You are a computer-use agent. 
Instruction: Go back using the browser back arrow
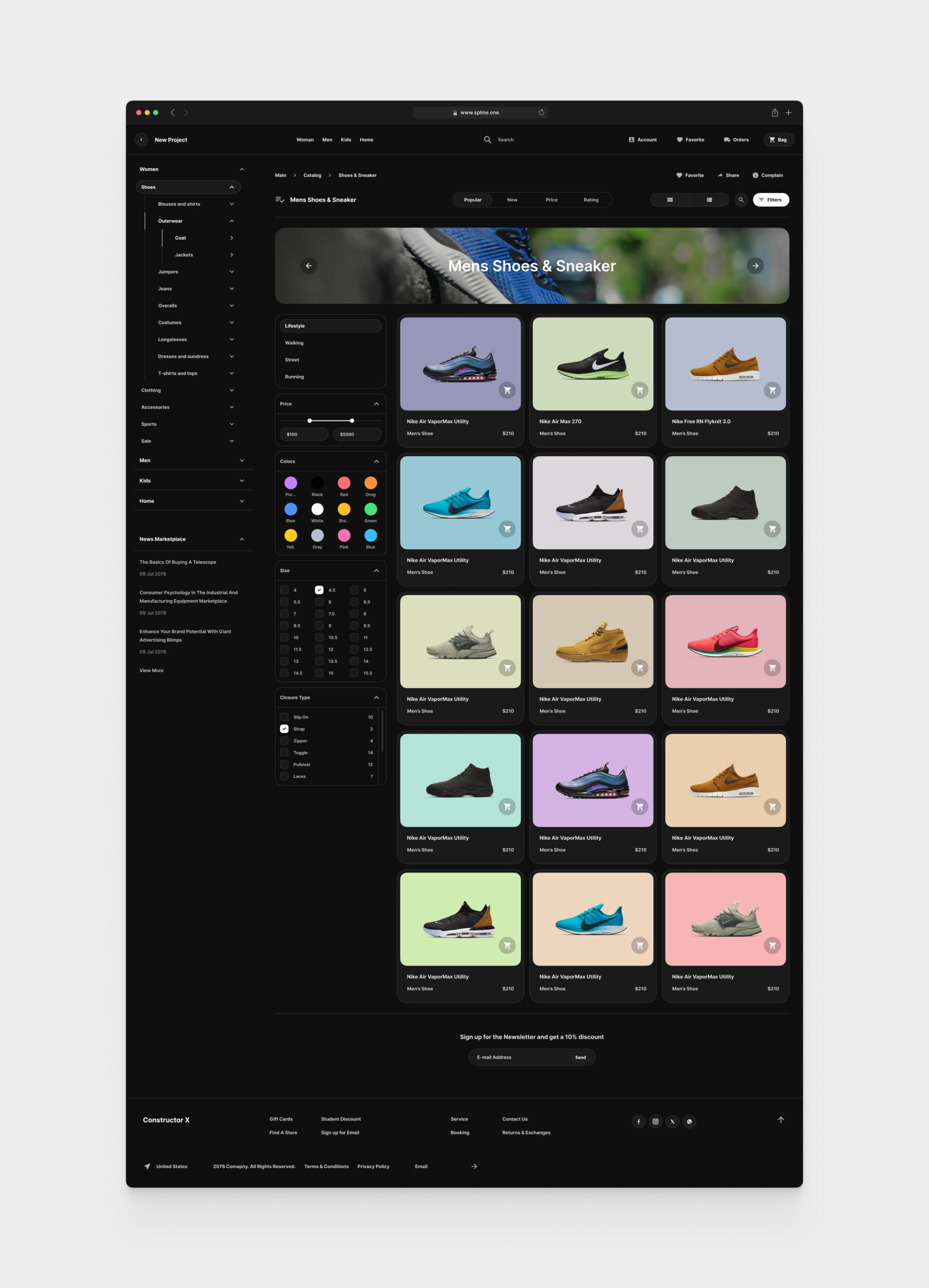point(173,112)
